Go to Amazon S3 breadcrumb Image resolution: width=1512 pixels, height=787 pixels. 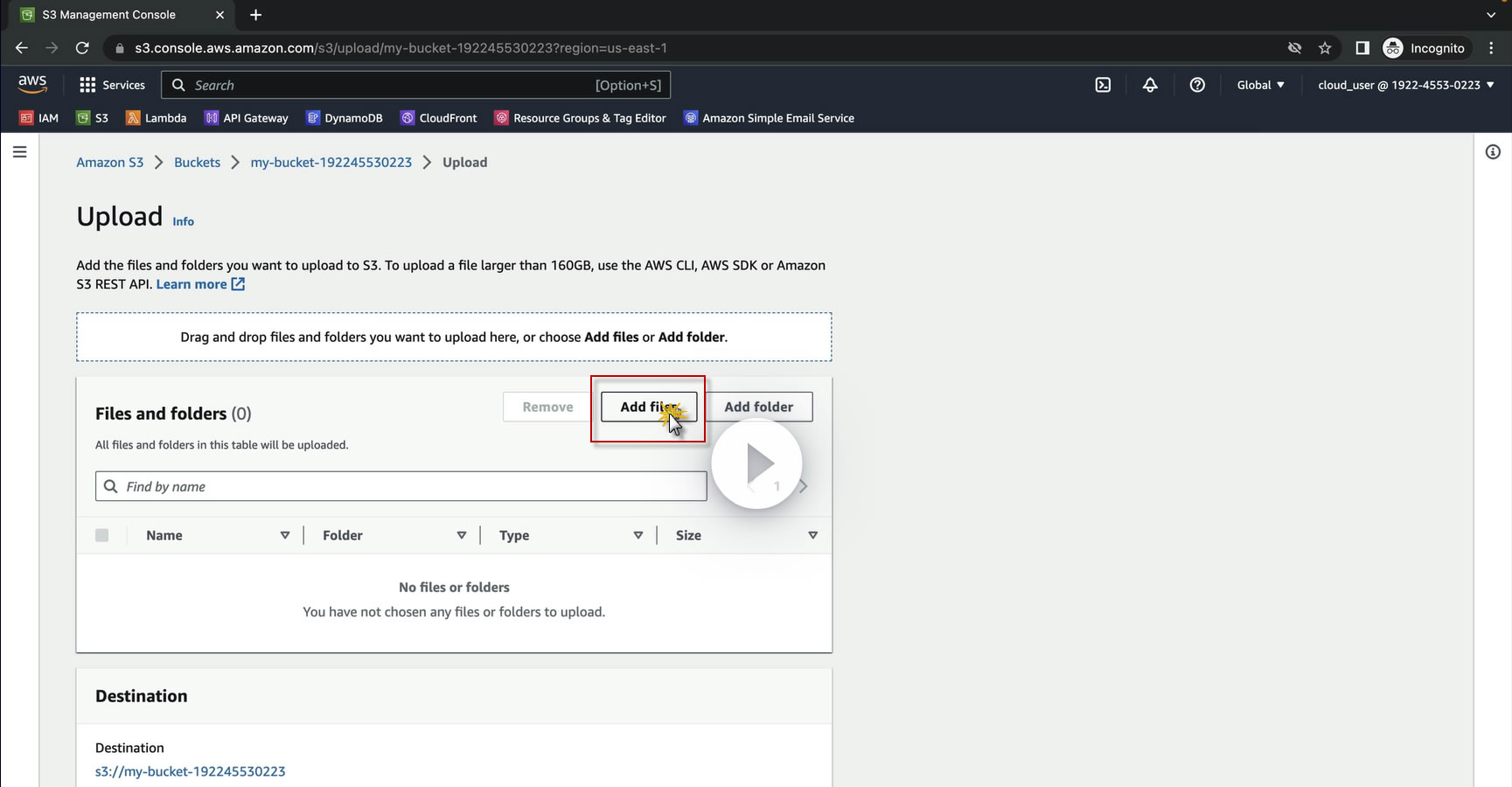pyautogui.click(x=110, y=163)
